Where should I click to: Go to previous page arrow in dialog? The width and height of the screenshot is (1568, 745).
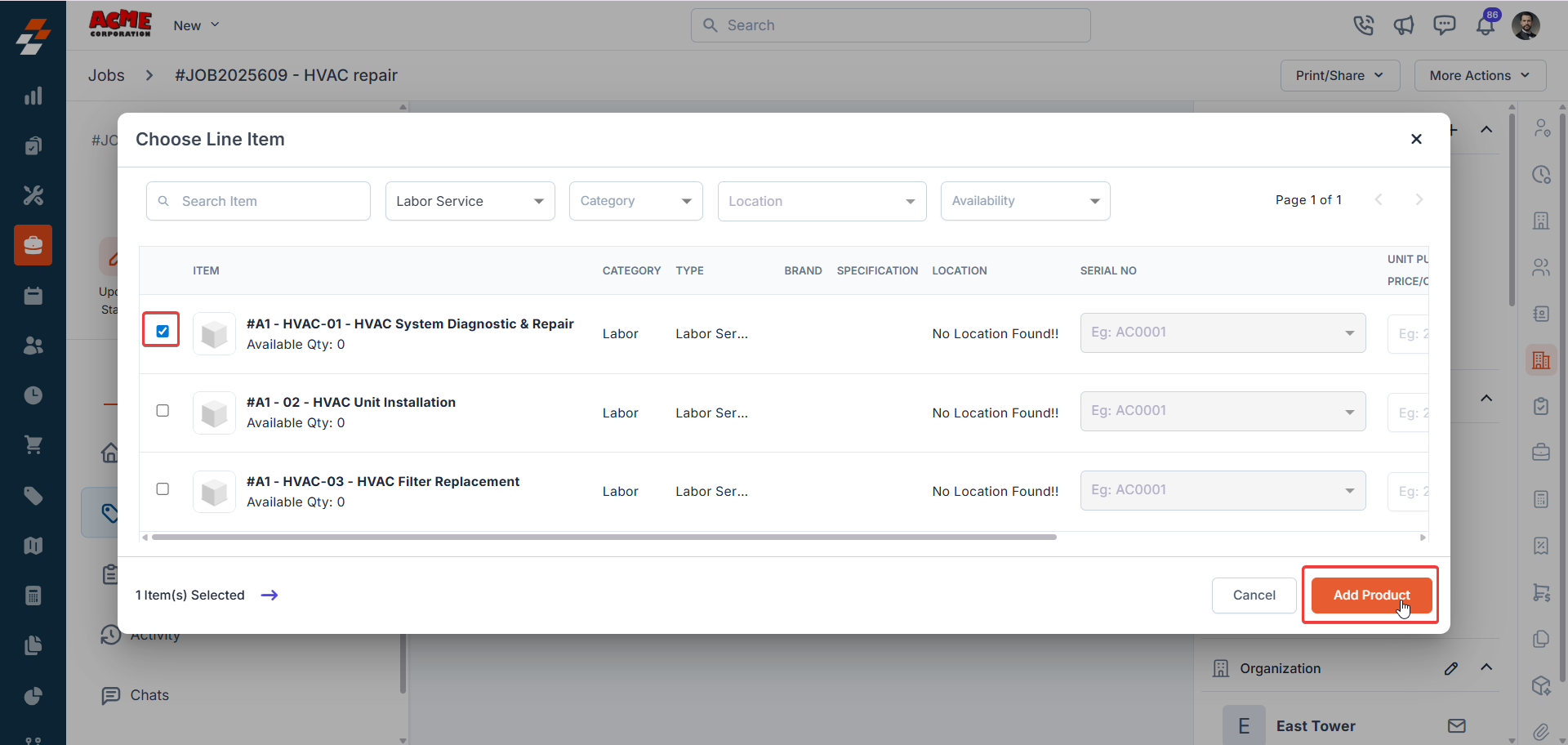coord(1379,200)
